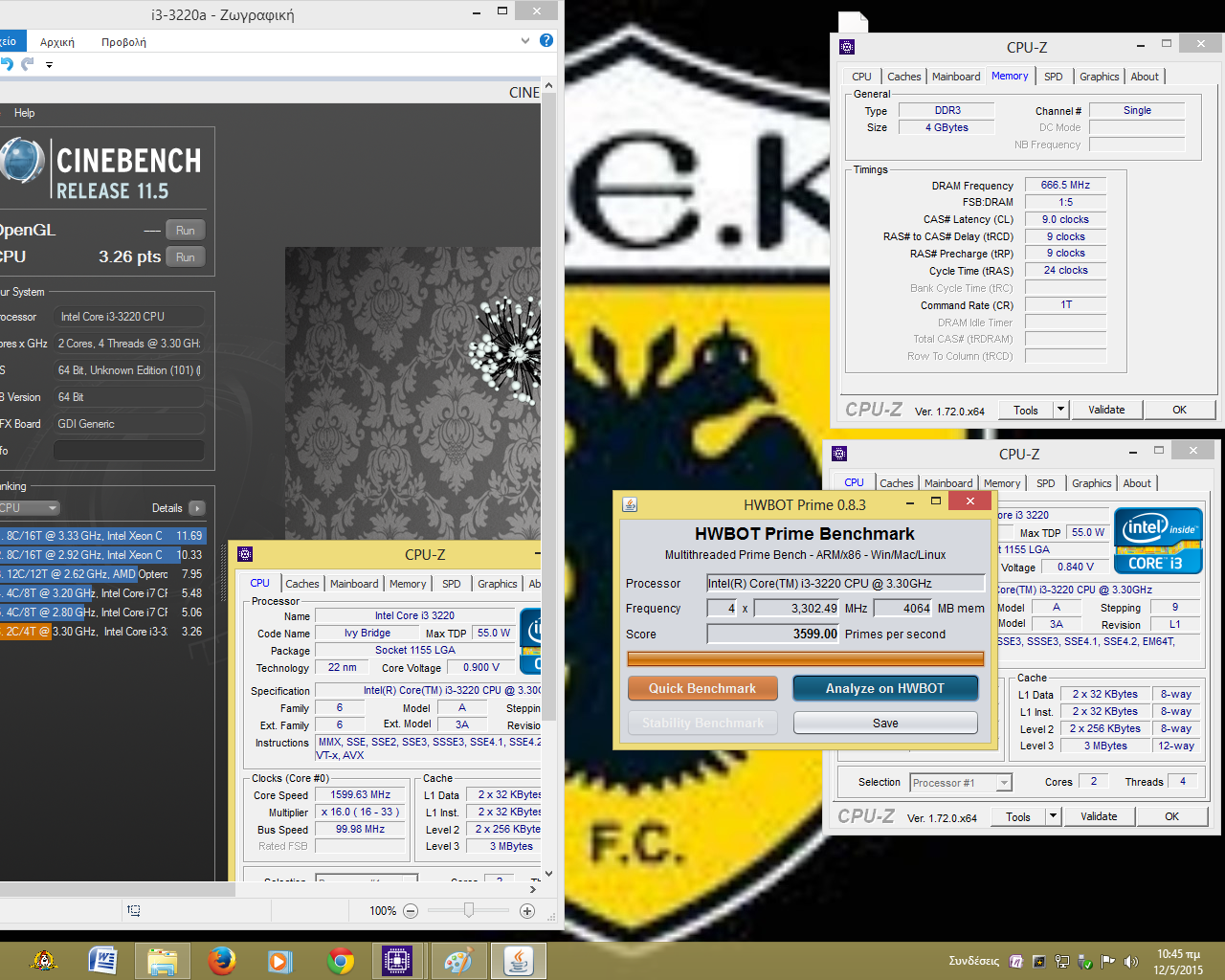1225x980 pixels.
Task: Open Word from the taskbar
Action: click(x=102, y=960)
